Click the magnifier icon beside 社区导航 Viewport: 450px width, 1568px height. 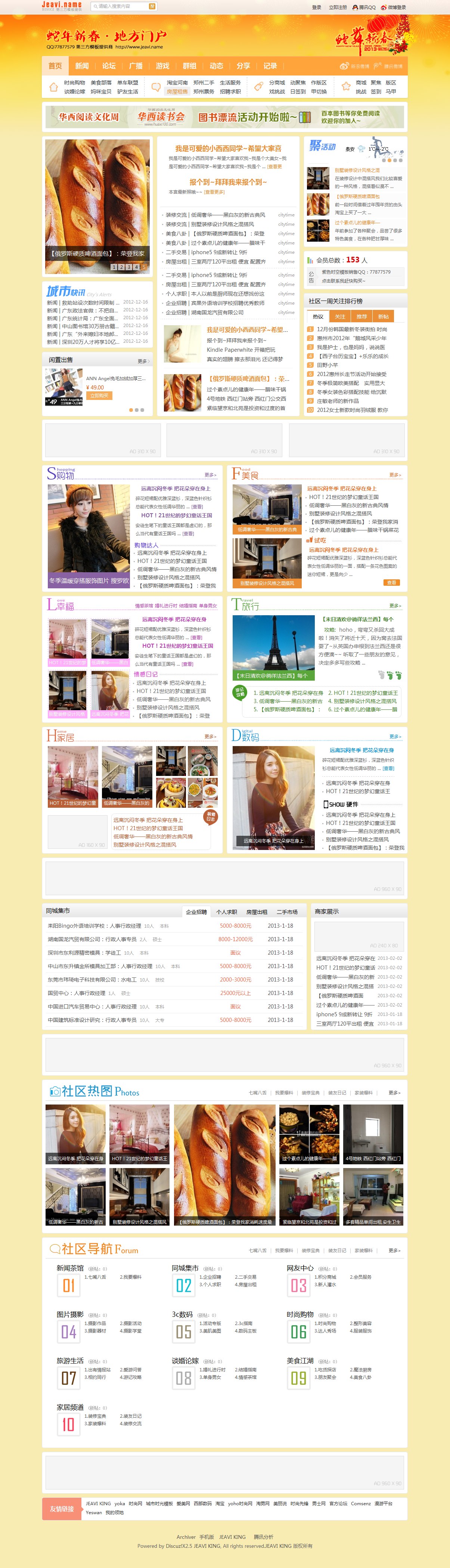55,1249
